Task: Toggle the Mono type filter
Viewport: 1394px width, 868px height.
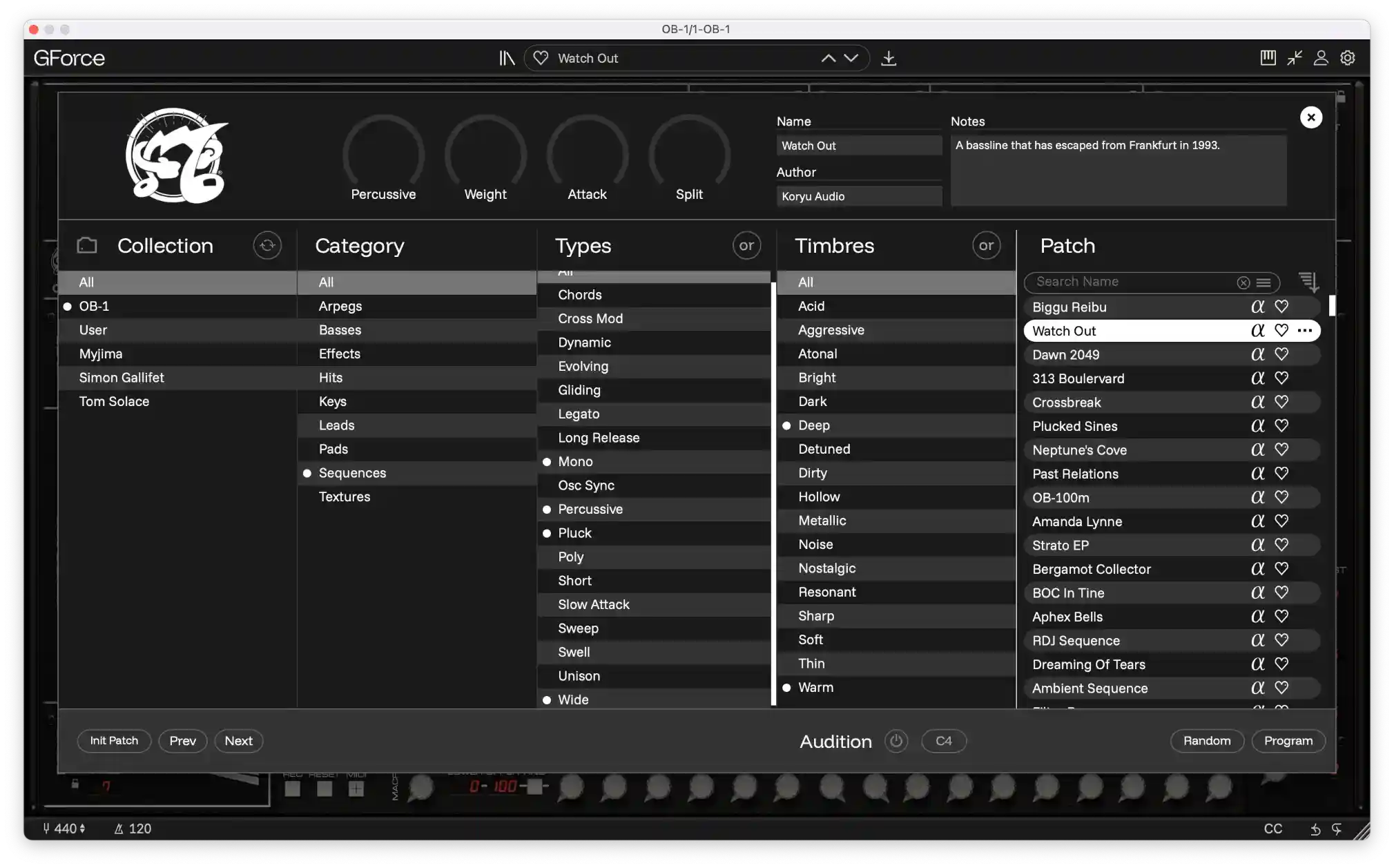Action: 653,461
